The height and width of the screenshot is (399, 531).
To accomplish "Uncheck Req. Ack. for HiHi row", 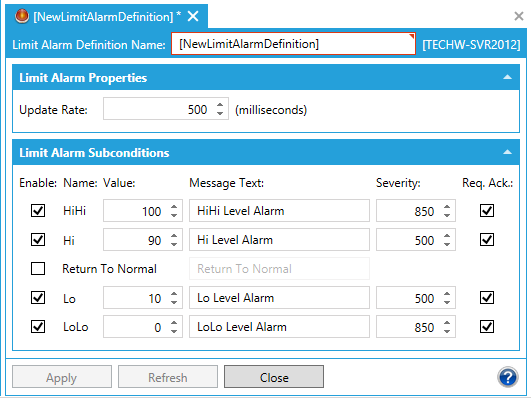I will click(x=487, y=211).
